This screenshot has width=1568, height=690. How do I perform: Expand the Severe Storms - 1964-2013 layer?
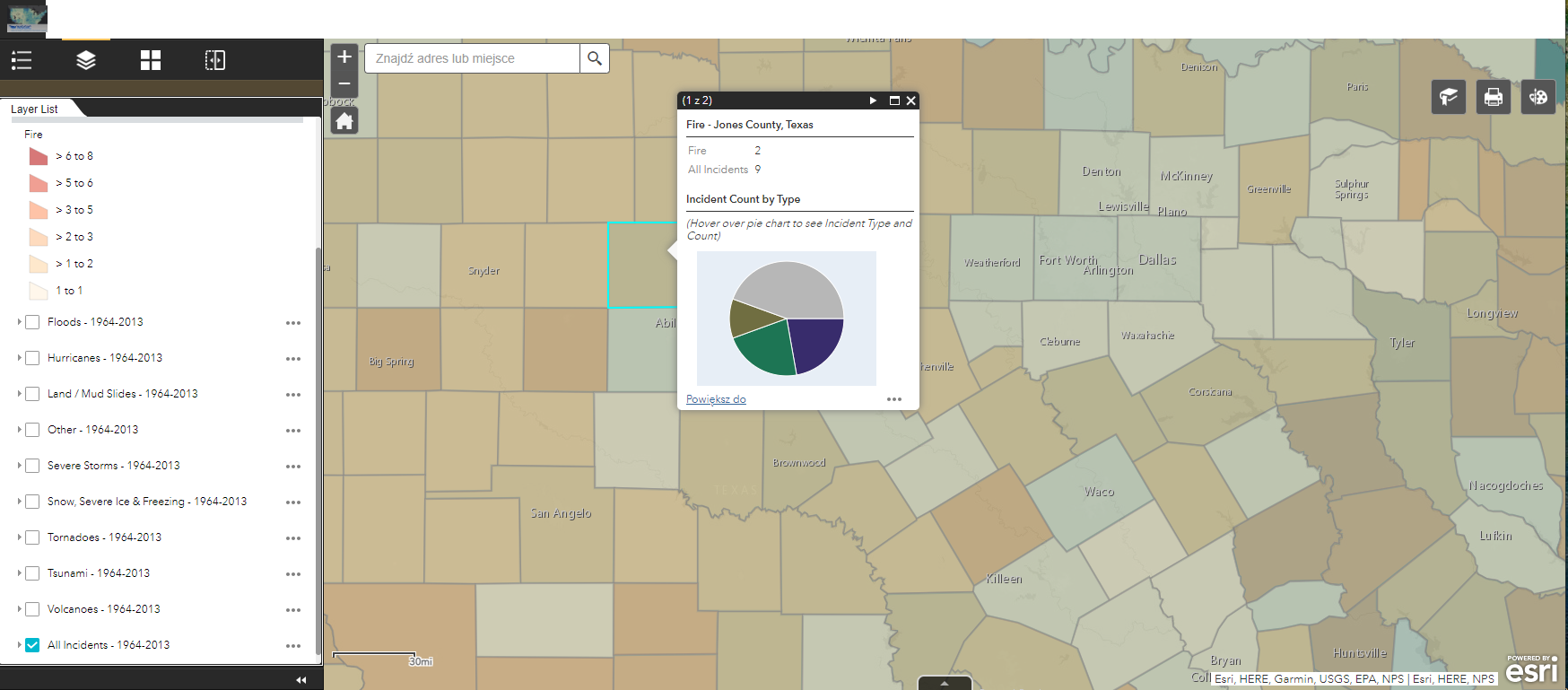coord(19,466)
